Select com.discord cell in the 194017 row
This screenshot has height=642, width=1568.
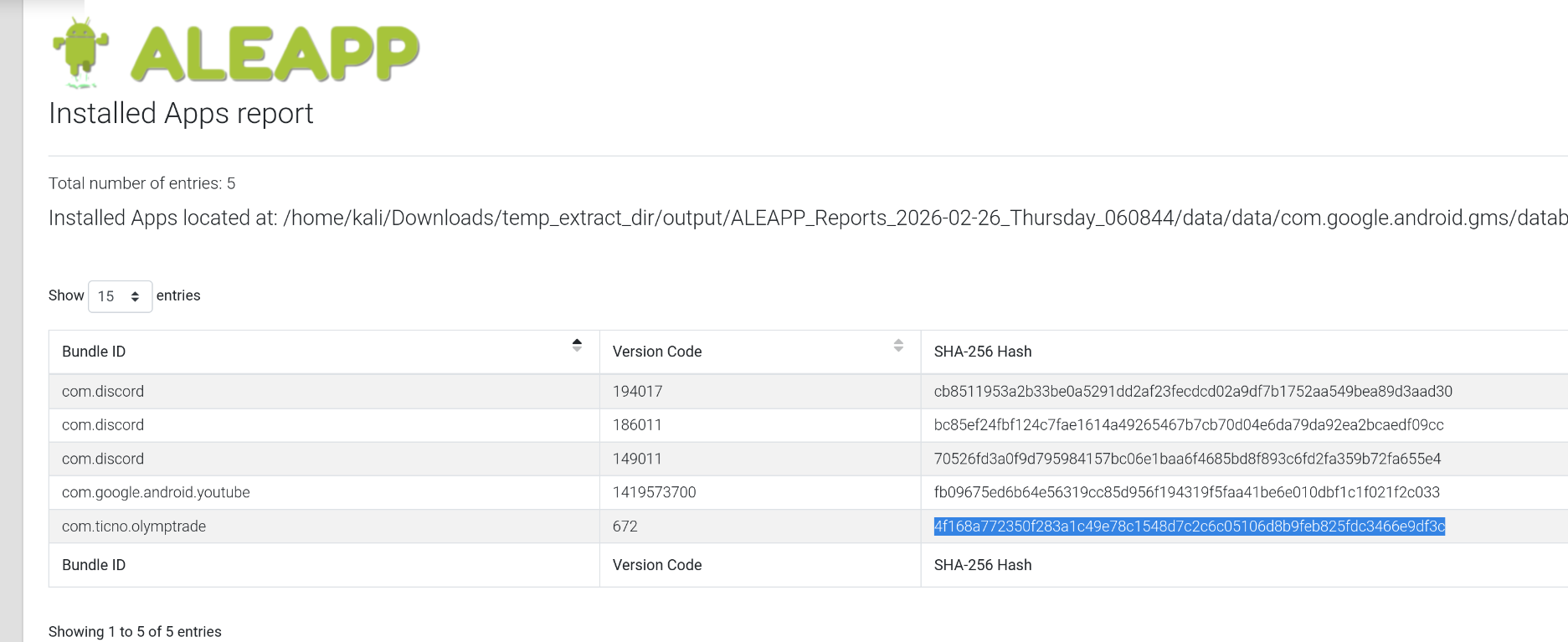point(103,391)
